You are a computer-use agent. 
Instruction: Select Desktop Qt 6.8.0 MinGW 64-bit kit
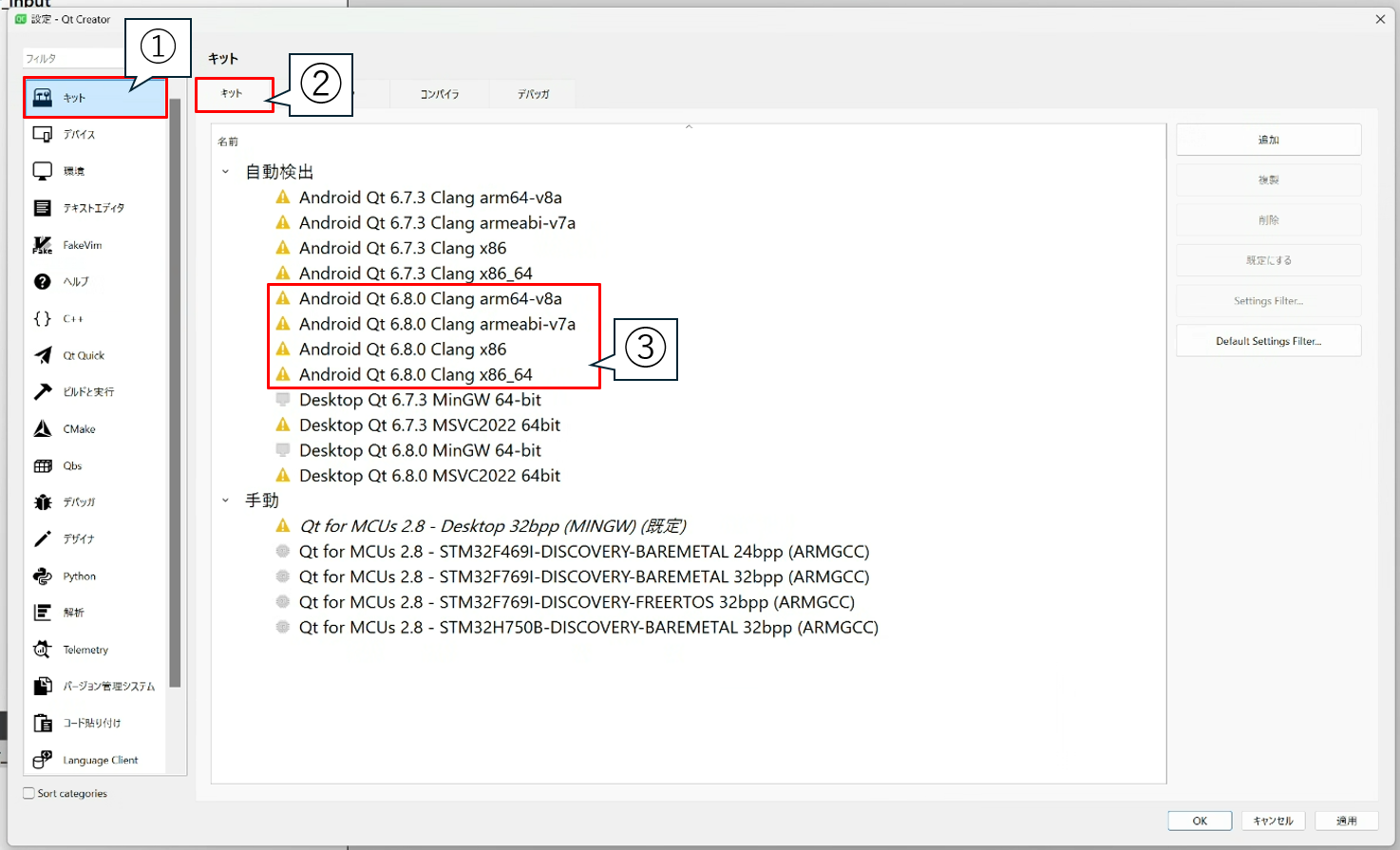[420, 450]
